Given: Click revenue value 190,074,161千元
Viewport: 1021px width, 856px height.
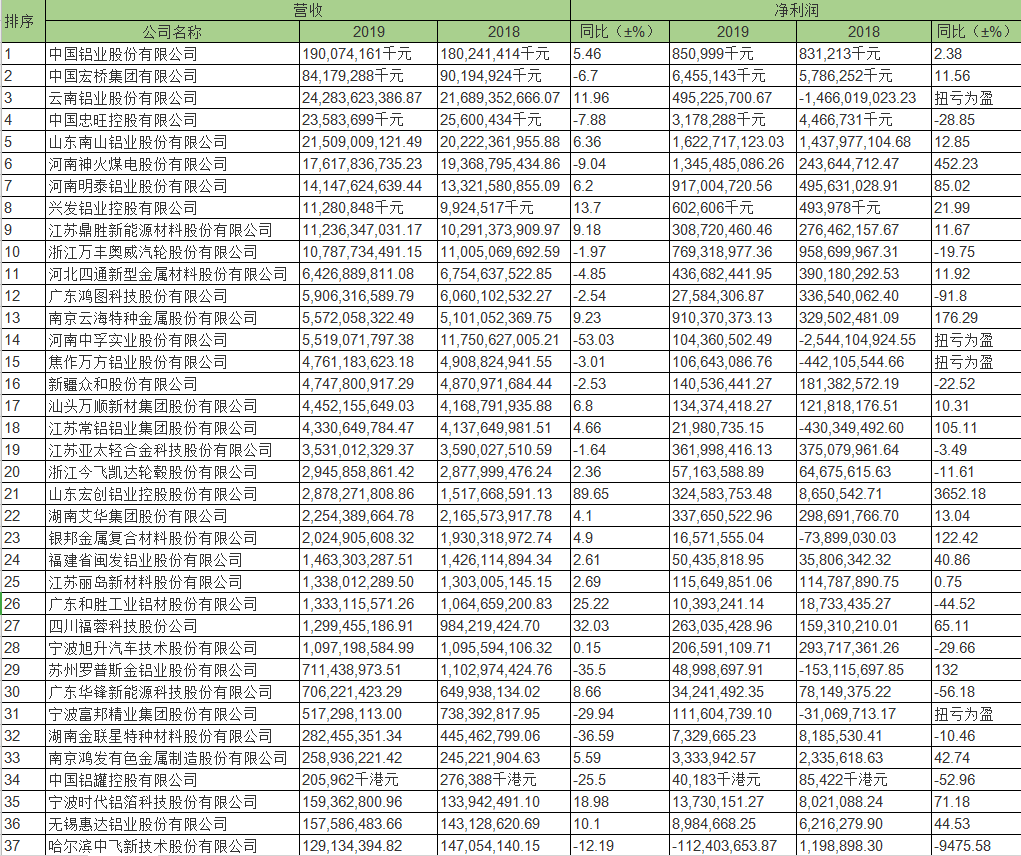Looking at the screenshot, I should 369,54.
